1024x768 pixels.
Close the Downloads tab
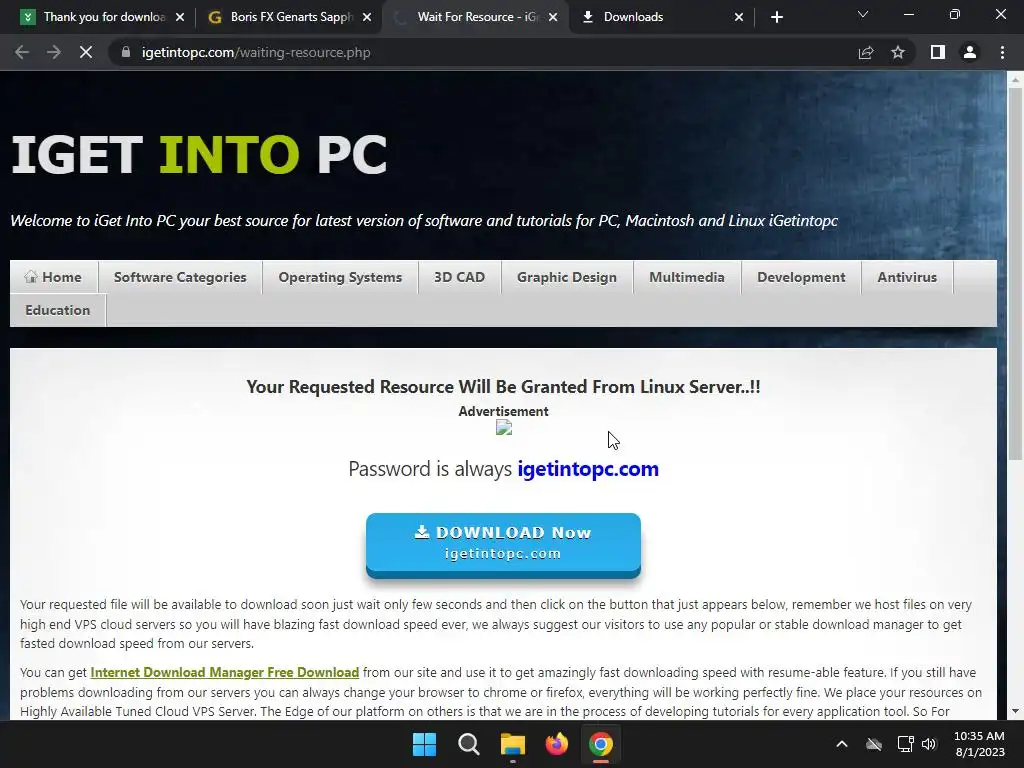[739, 17]
